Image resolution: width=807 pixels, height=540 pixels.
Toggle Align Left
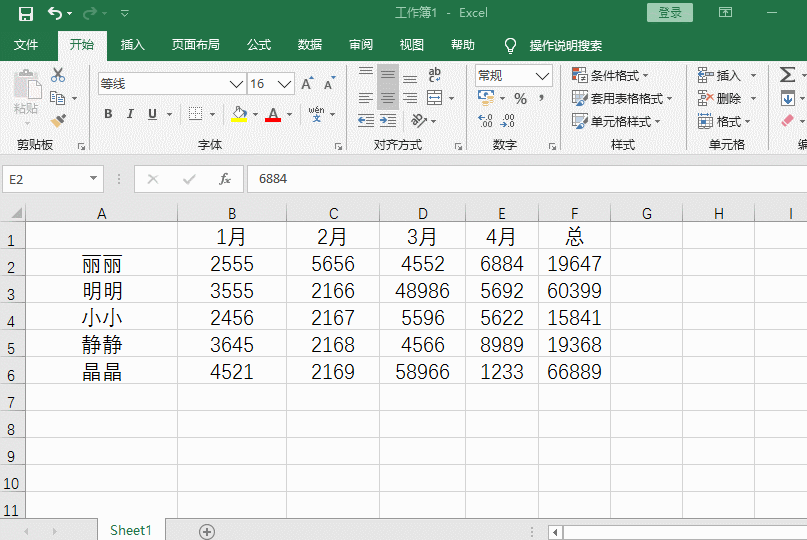366,98
